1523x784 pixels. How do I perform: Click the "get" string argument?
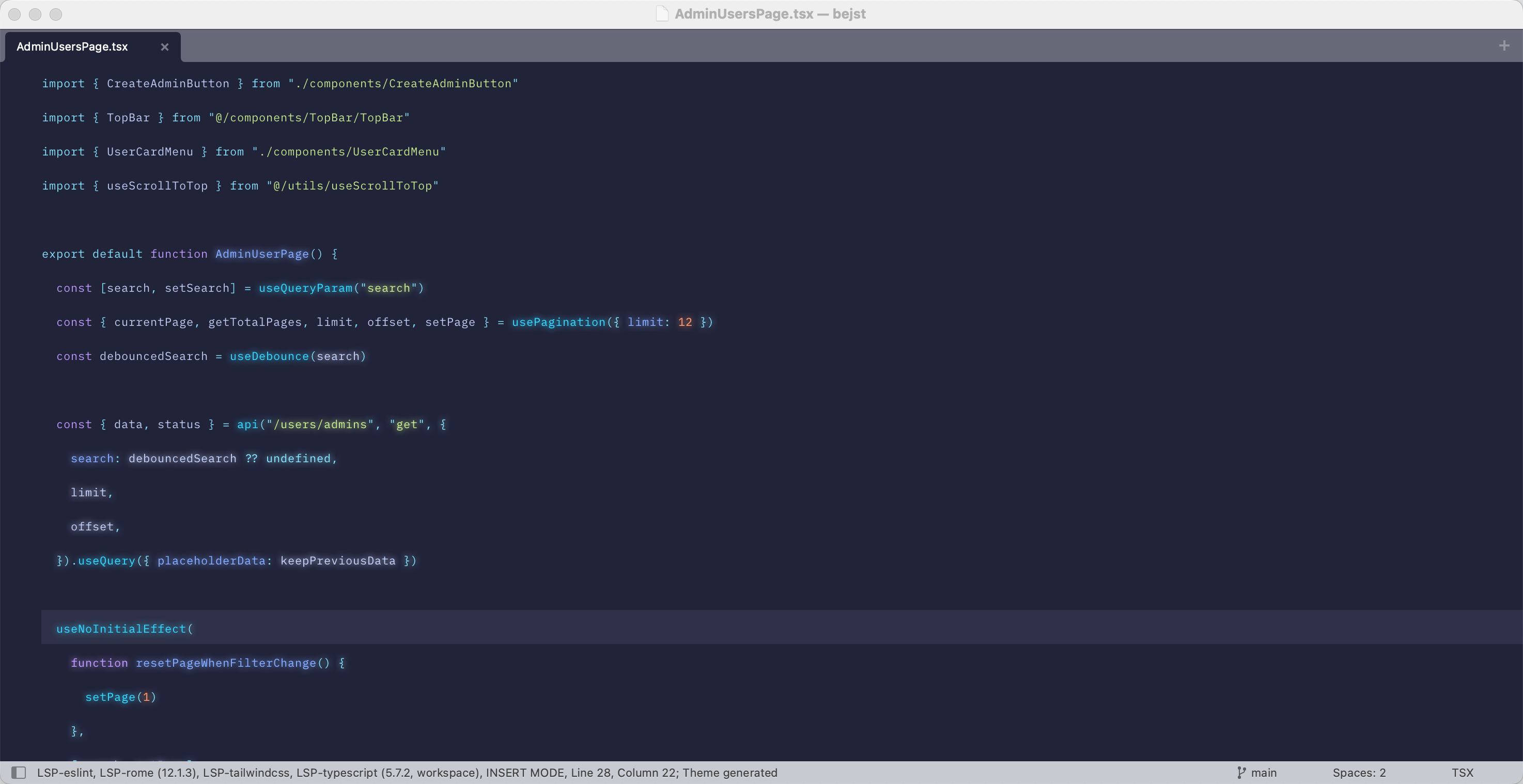[407, 424]
